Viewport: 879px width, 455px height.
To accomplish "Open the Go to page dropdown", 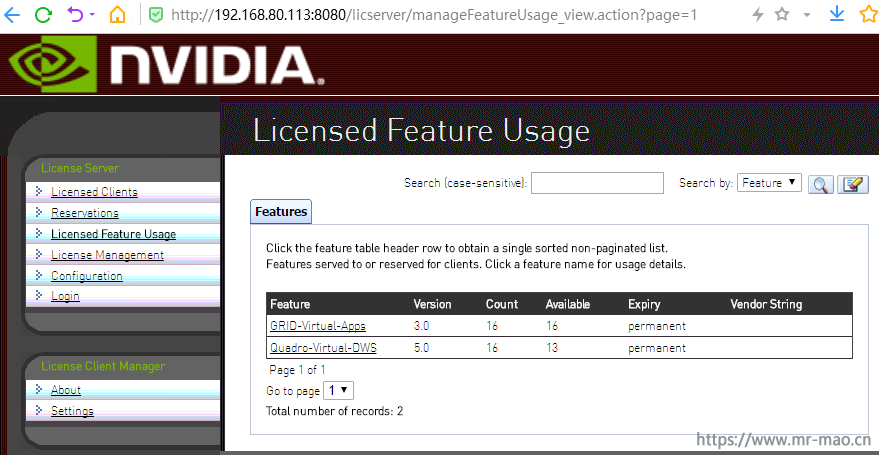I will click(339, 391).
